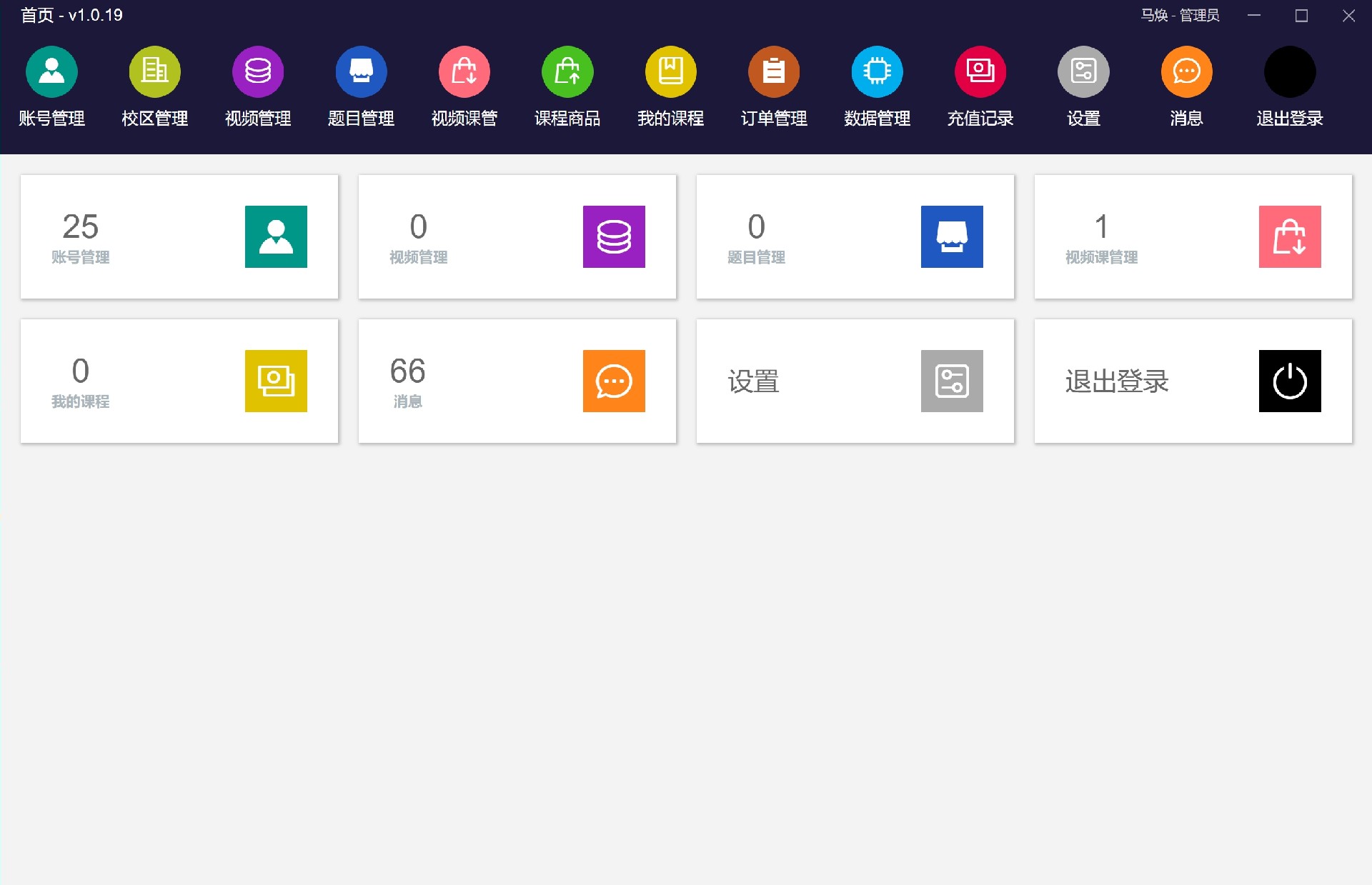Click the count 66 on 消息 card
The image size is (1372, 885).
[407, 371]
